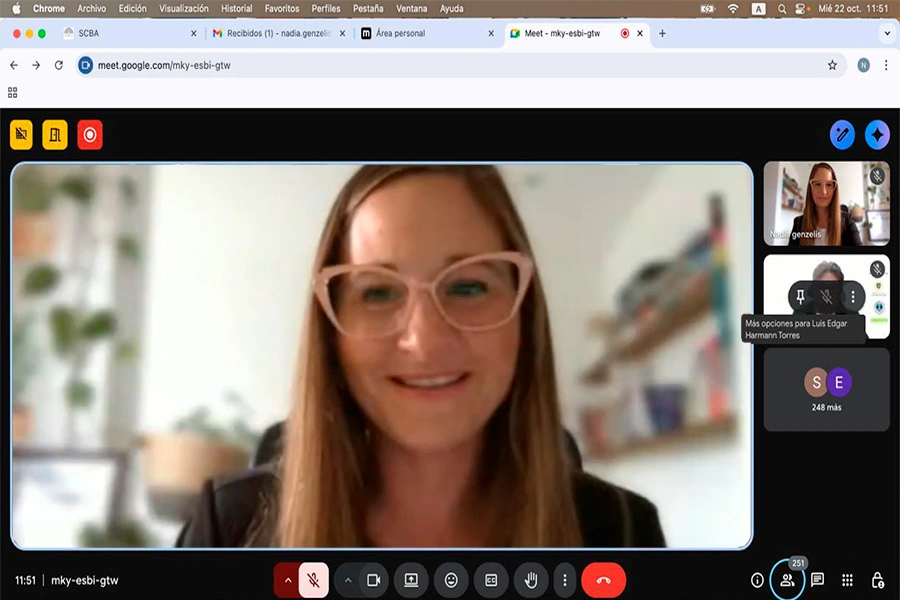Open the meeting details info icon

[757, 580]
